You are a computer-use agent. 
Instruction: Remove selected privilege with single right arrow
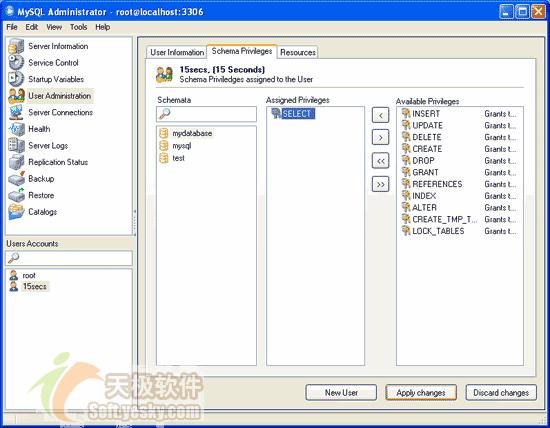(x=381, y=138)
